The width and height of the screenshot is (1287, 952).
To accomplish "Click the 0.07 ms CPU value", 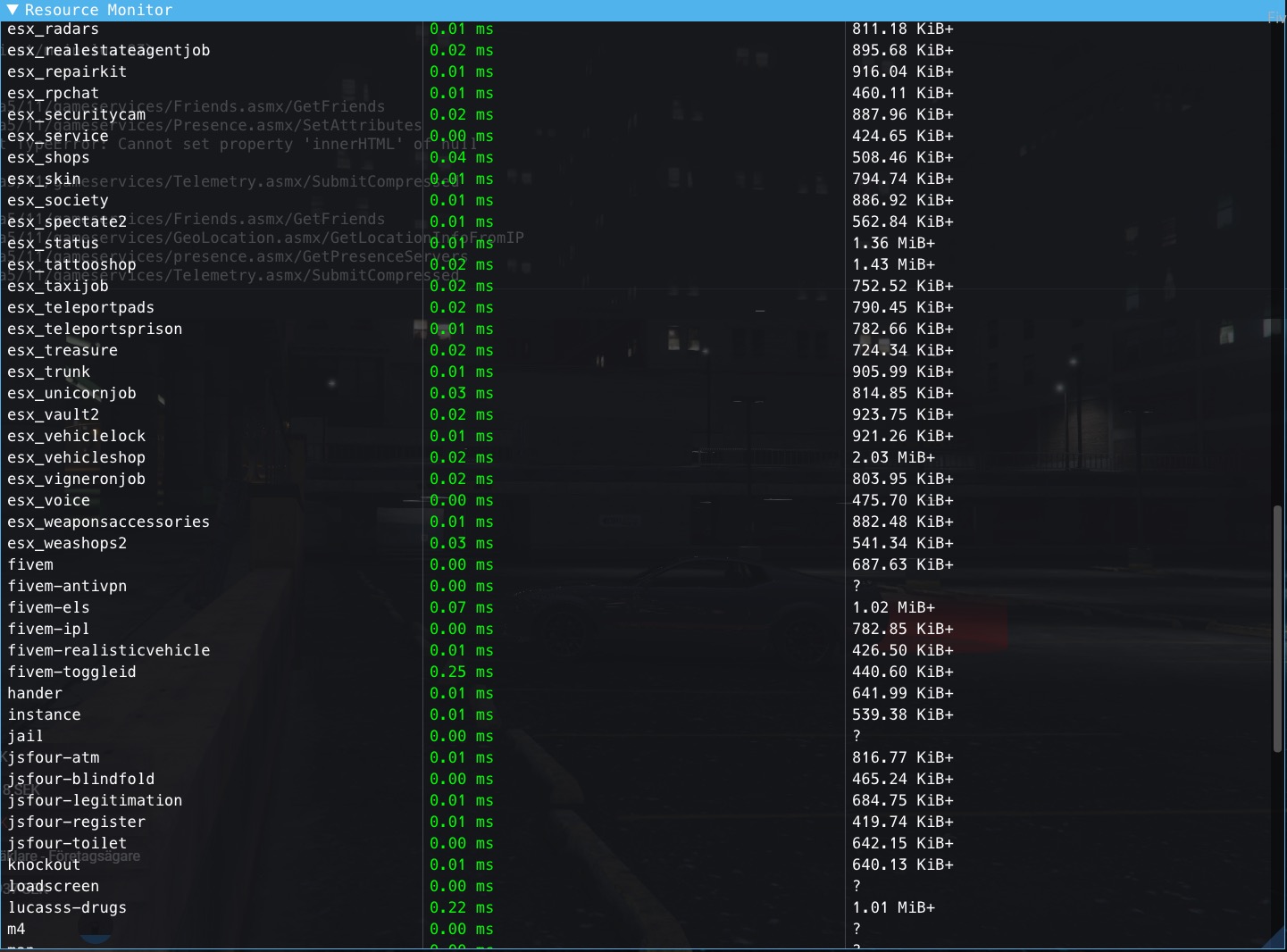I will tap(462, 608).
